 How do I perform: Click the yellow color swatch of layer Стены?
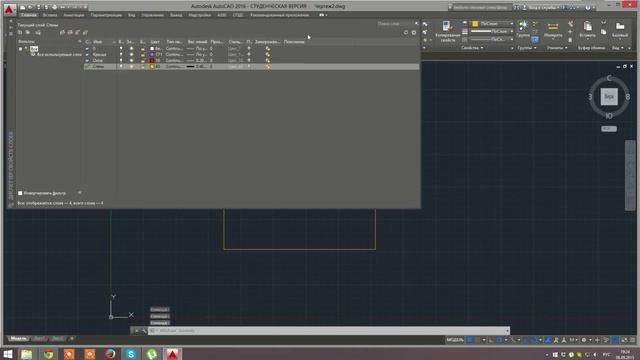tap(152, 66)
